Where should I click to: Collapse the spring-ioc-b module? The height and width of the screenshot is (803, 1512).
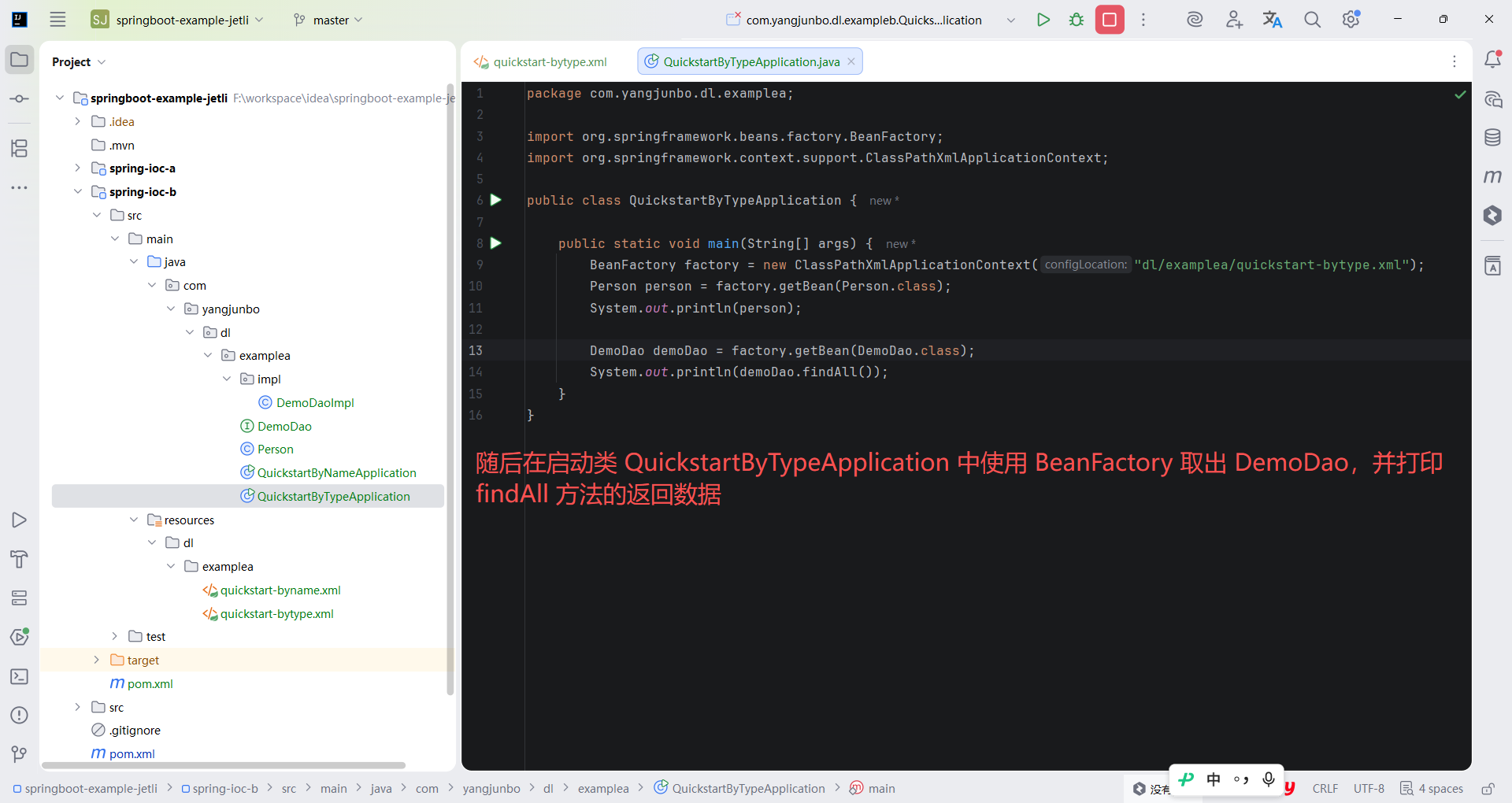[x=77, y=191]
